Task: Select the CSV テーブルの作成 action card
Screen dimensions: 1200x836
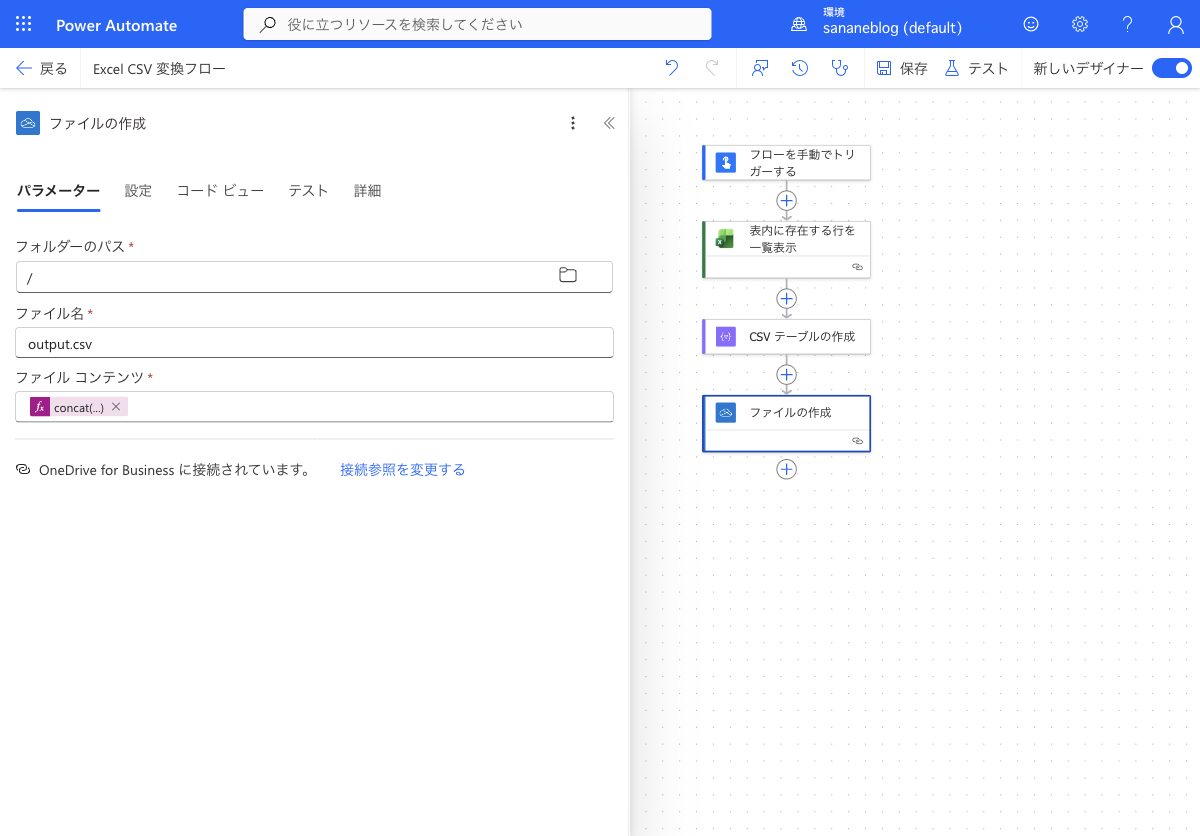Action: tap(786, 336)
